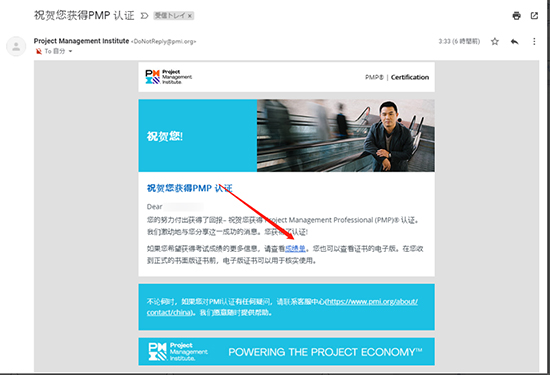Remove the inbox label with its x

[x=190, y=16]
